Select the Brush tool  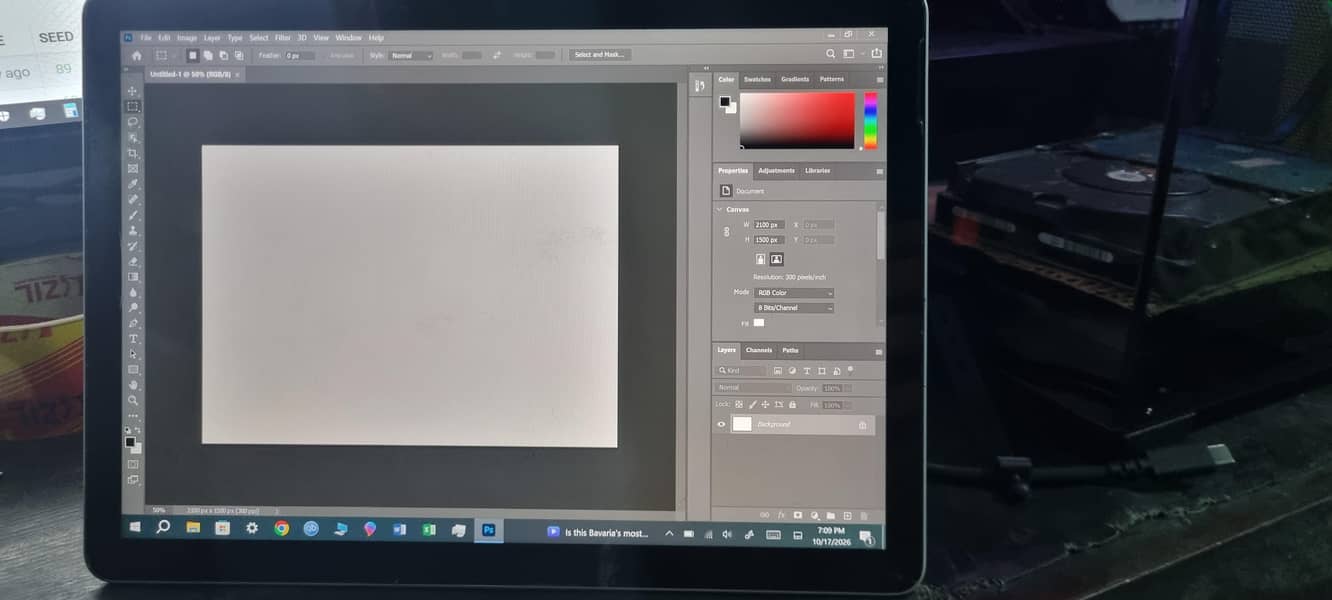[132, 215]
